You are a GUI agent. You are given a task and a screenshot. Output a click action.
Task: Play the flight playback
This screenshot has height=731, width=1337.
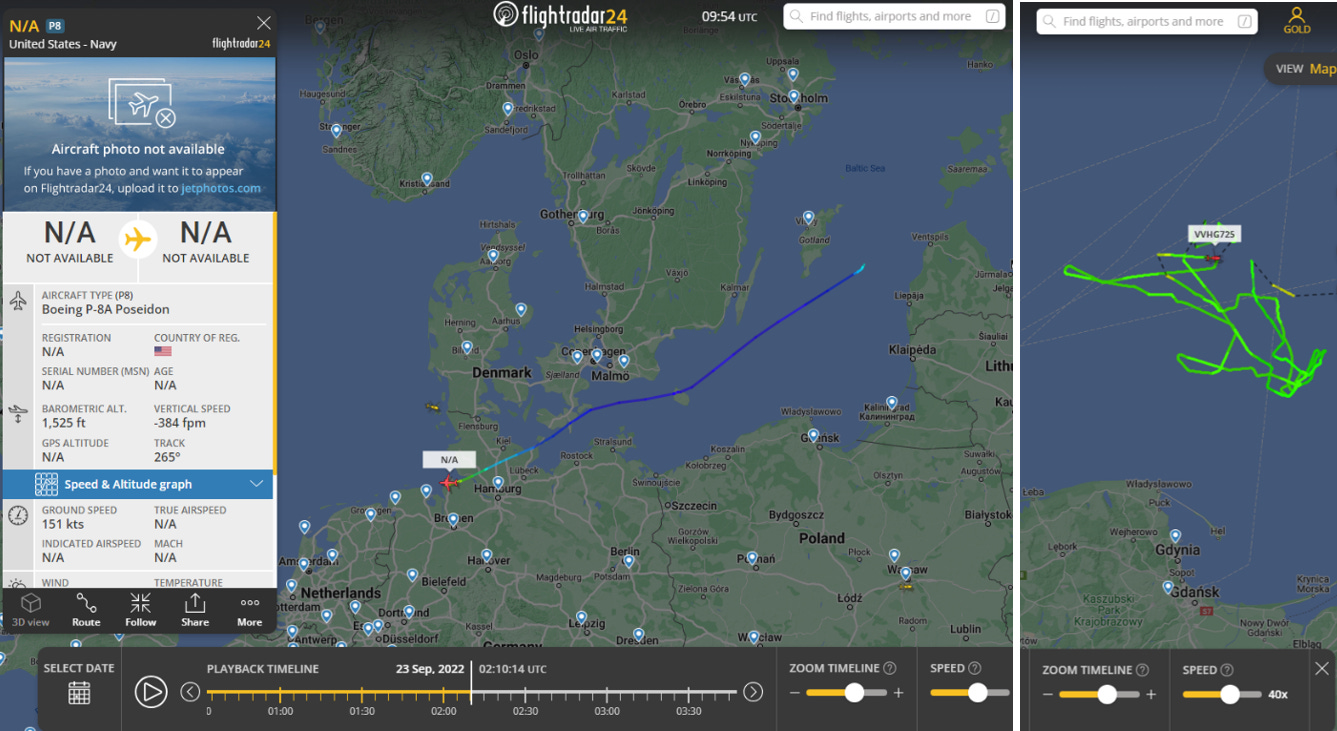coord(151,691)
